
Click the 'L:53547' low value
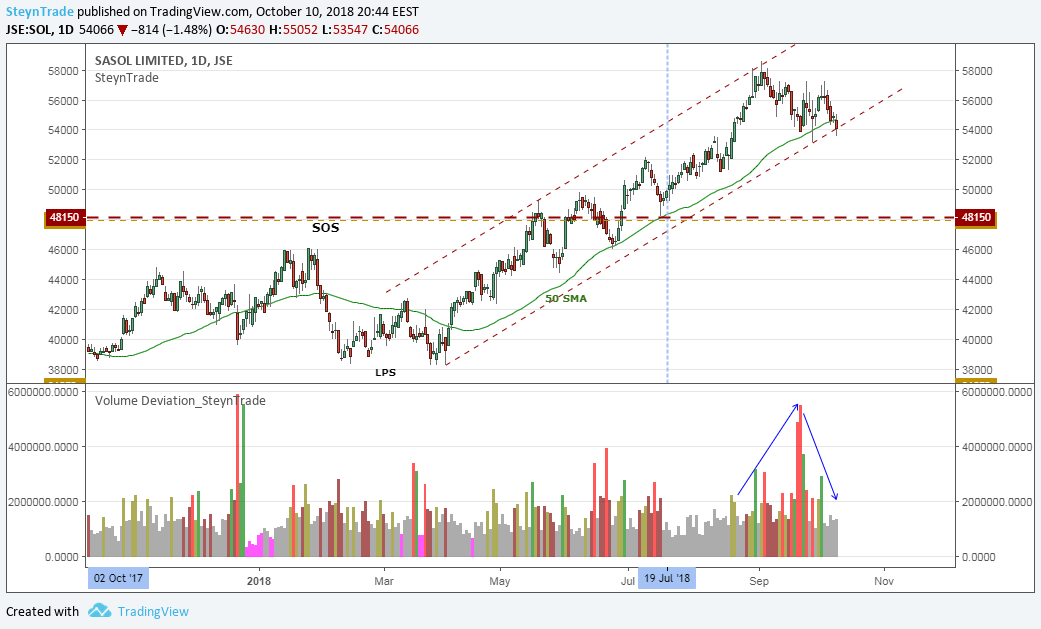click(x=344, y=29)
